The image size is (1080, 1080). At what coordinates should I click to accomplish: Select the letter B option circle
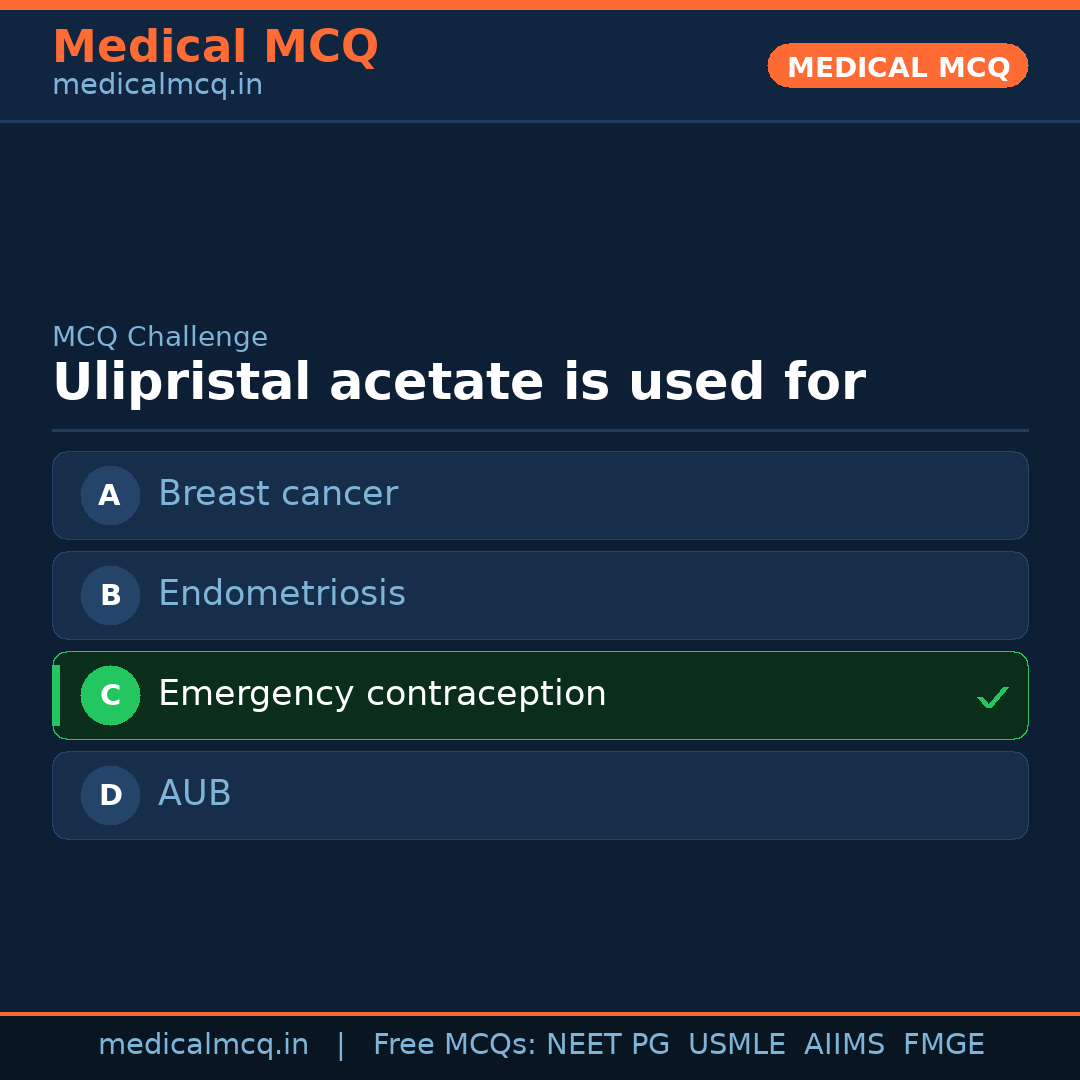click(110, 595)
